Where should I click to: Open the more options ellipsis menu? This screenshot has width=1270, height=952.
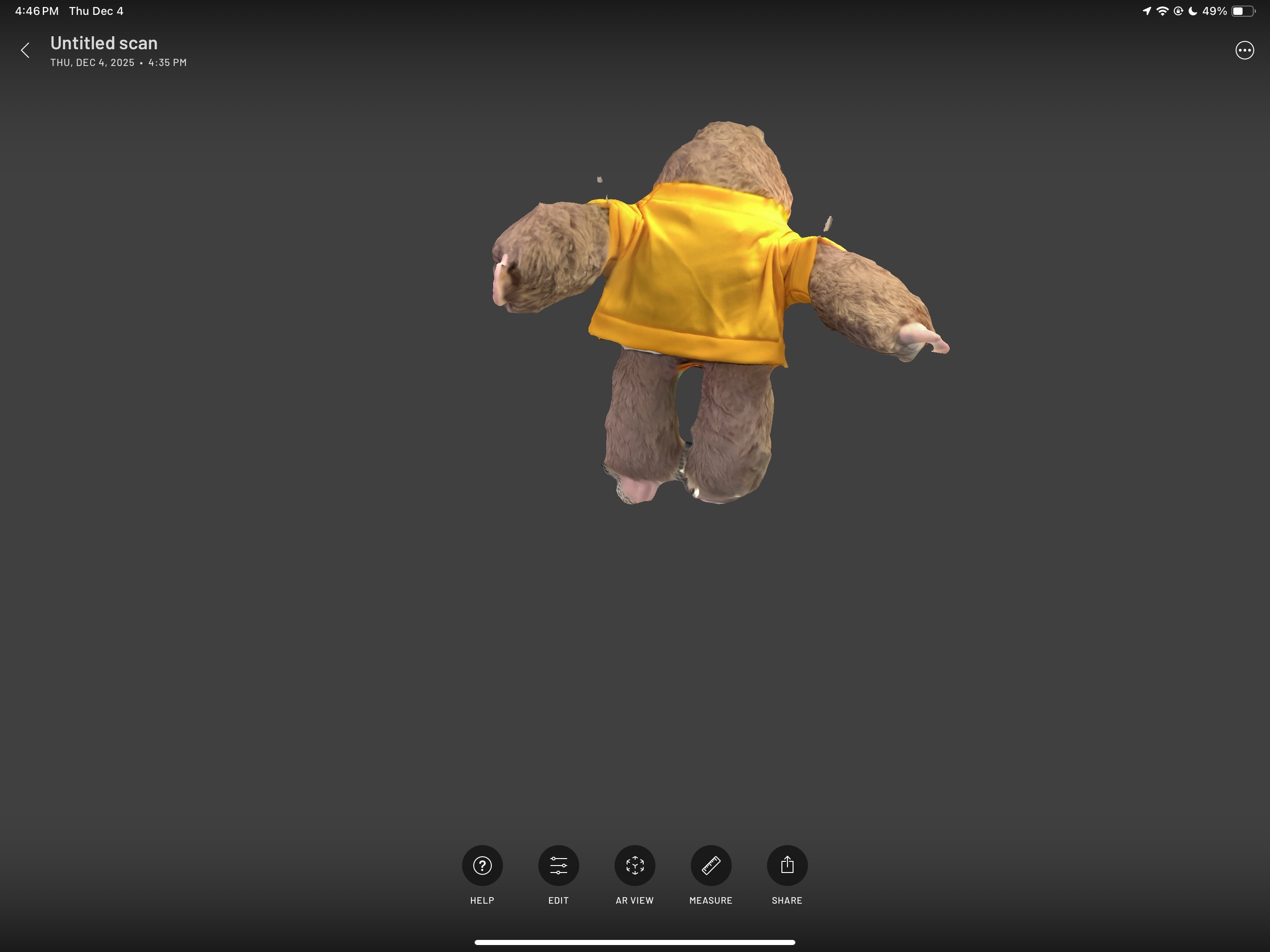click(x=1245, y=51)
